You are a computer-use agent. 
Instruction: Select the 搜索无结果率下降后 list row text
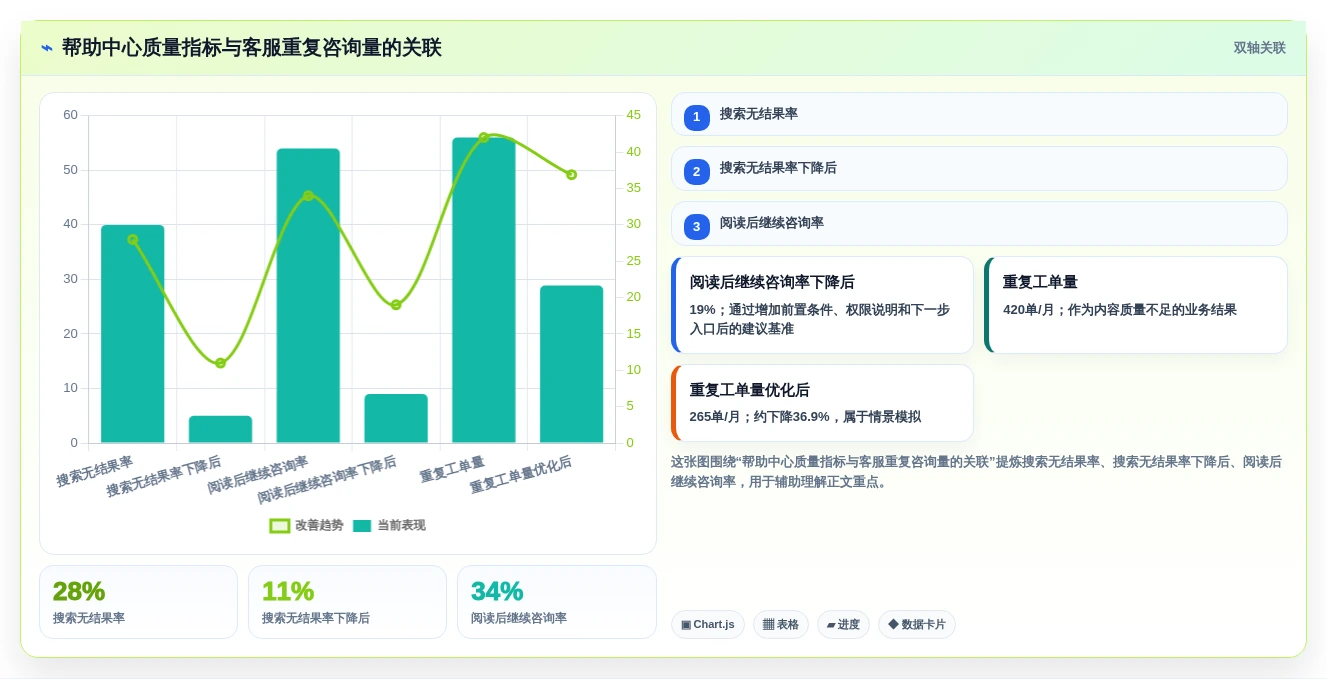coord(778,168)
